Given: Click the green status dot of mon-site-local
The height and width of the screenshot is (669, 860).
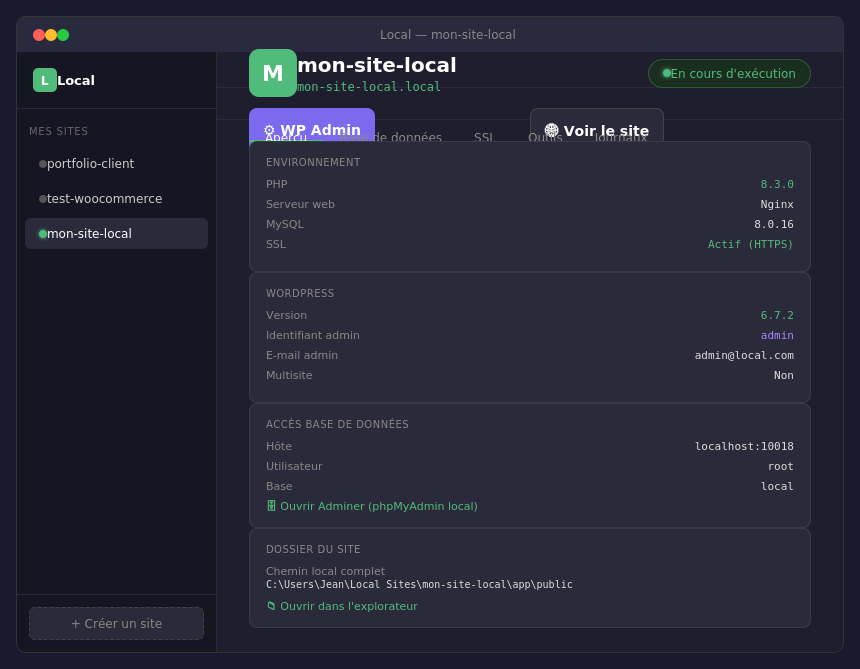Looking at the screenshot, I should click(x=43, y=234).
